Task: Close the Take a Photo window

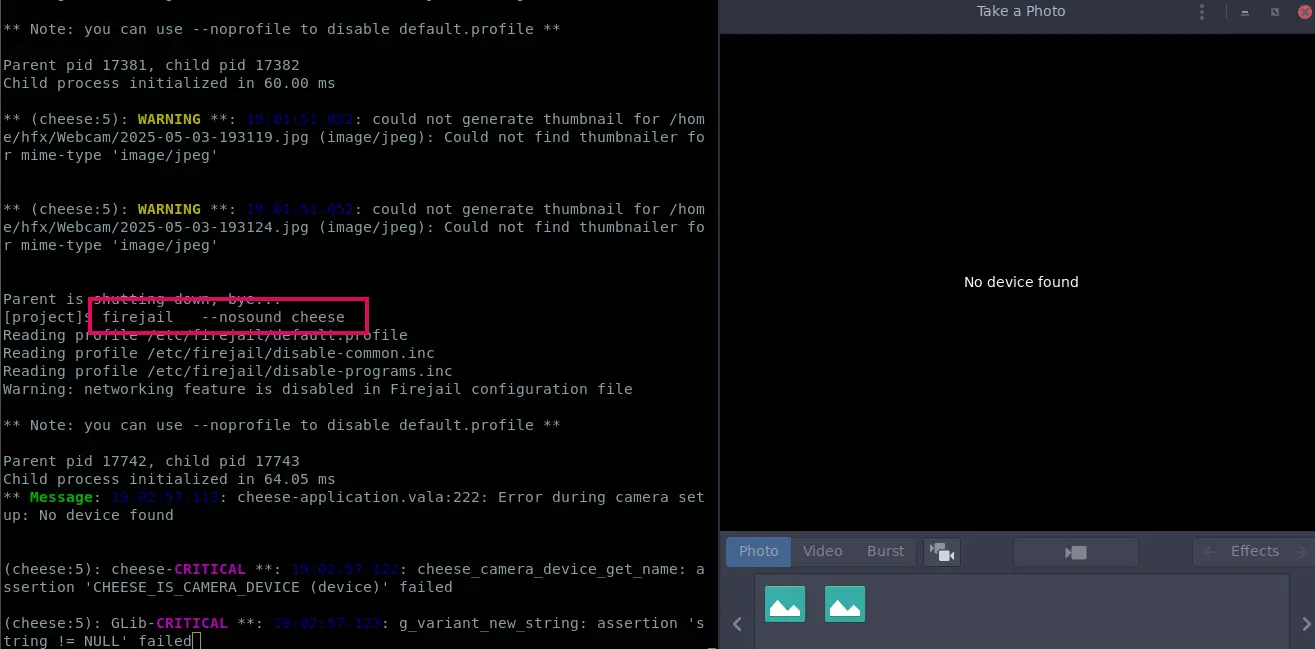Action: [x=1303, y=12]
